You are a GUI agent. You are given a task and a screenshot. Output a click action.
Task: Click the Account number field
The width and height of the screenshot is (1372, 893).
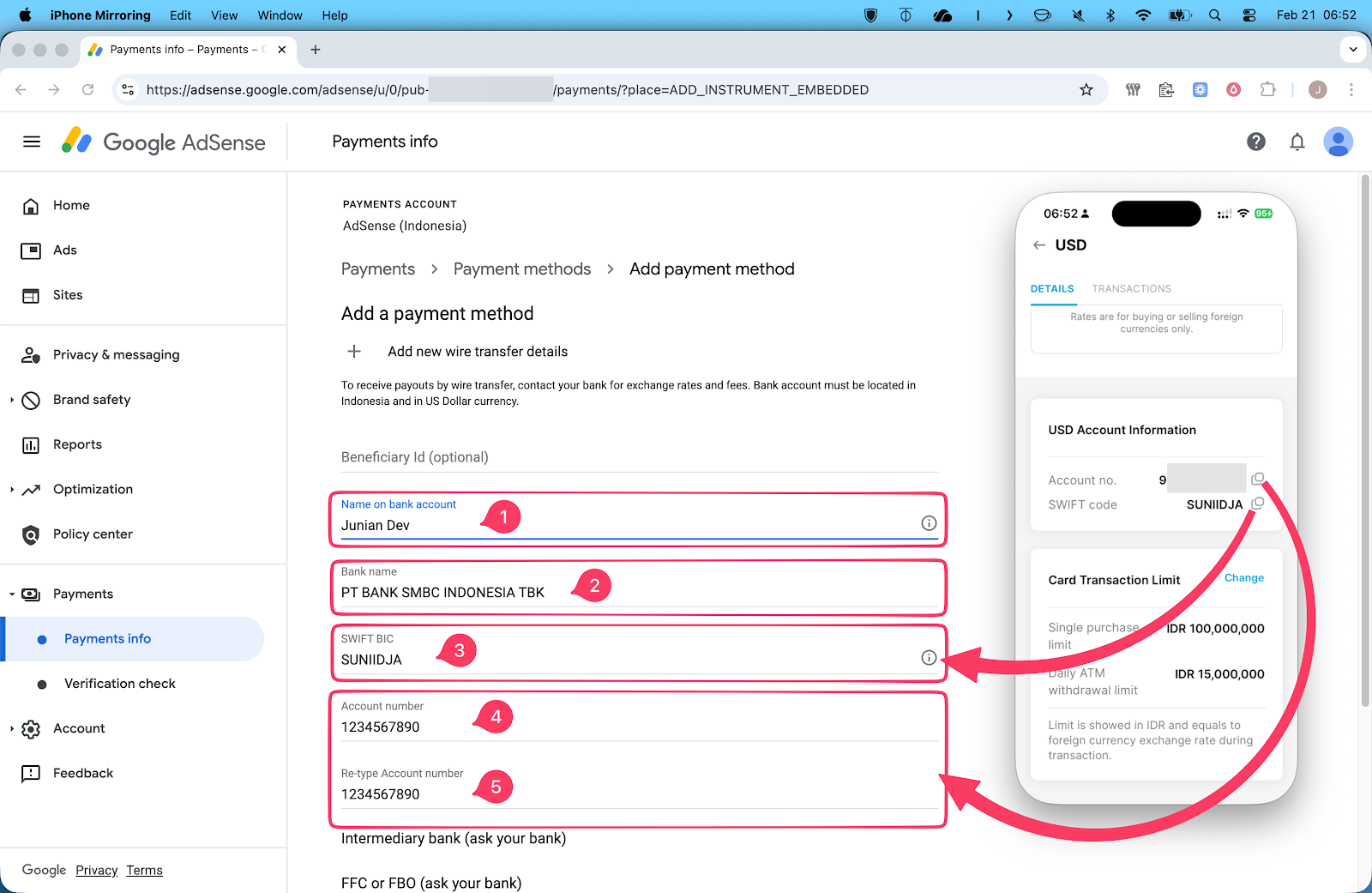[640, 720]
